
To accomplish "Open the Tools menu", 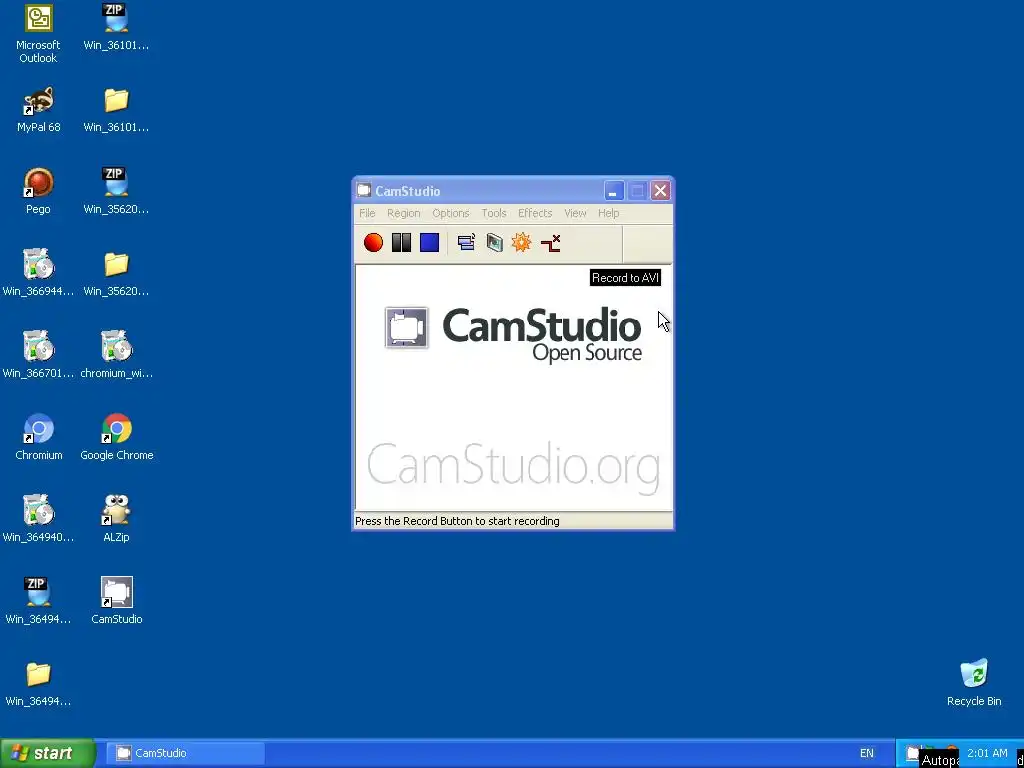I will tap(494, 214).
